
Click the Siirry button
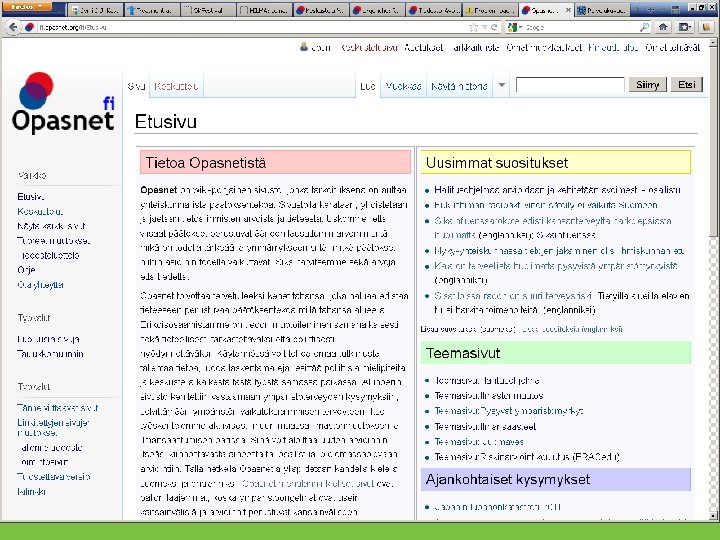[647, 85]
